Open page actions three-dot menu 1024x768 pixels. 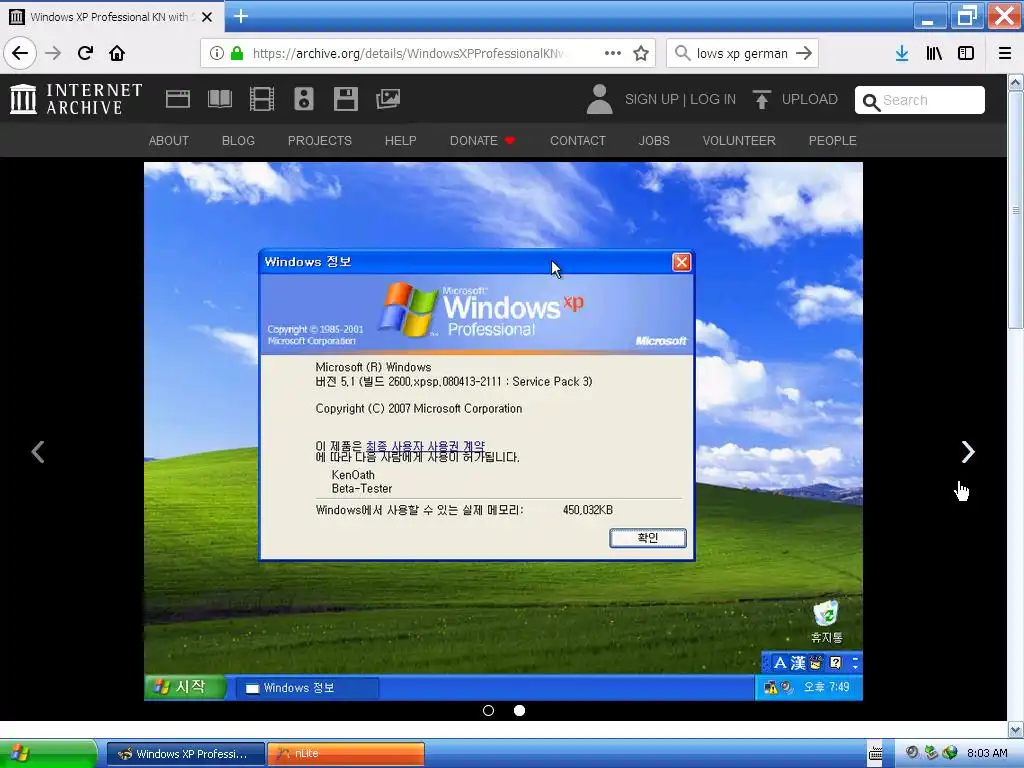(x=613, y=53)
